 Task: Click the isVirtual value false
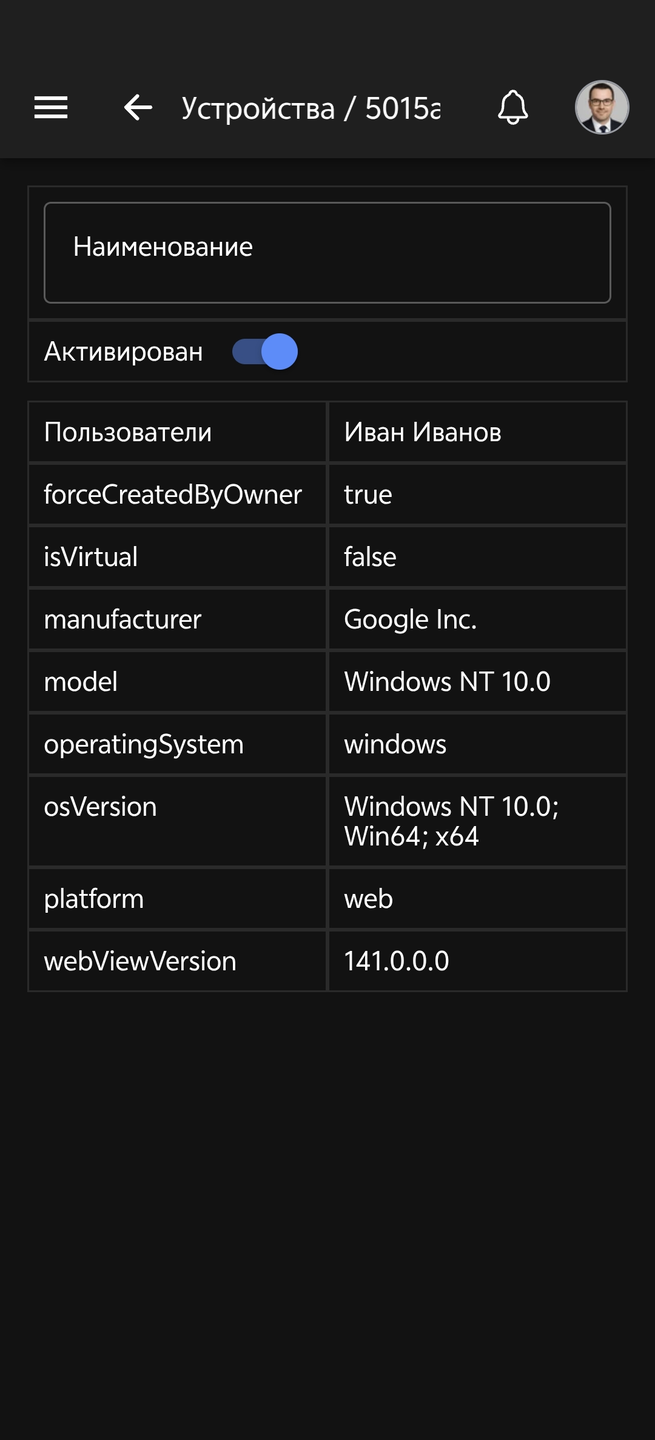point(370,557)
